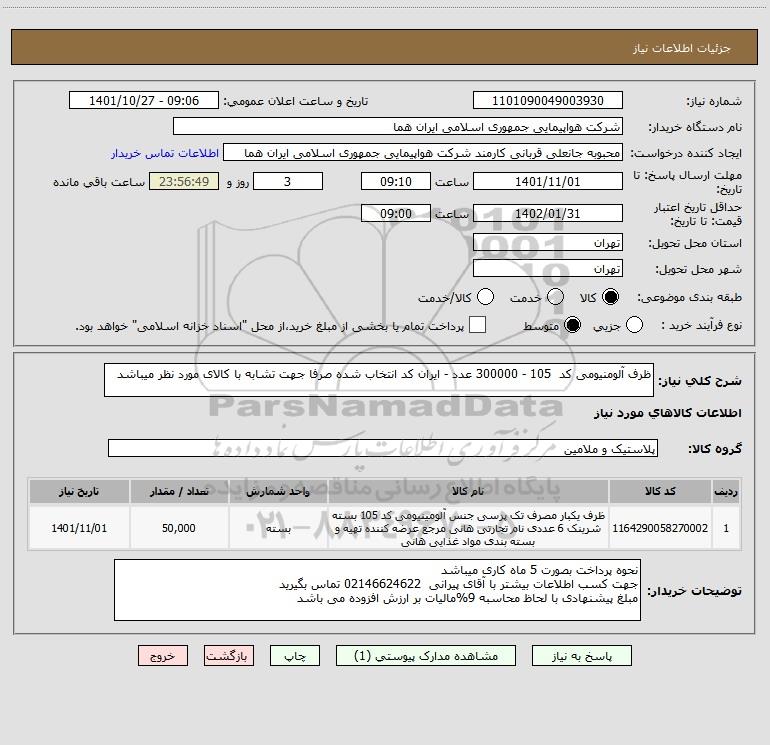Choose متوسط purchase process type
Screen dimensions: 770x745
572,325
